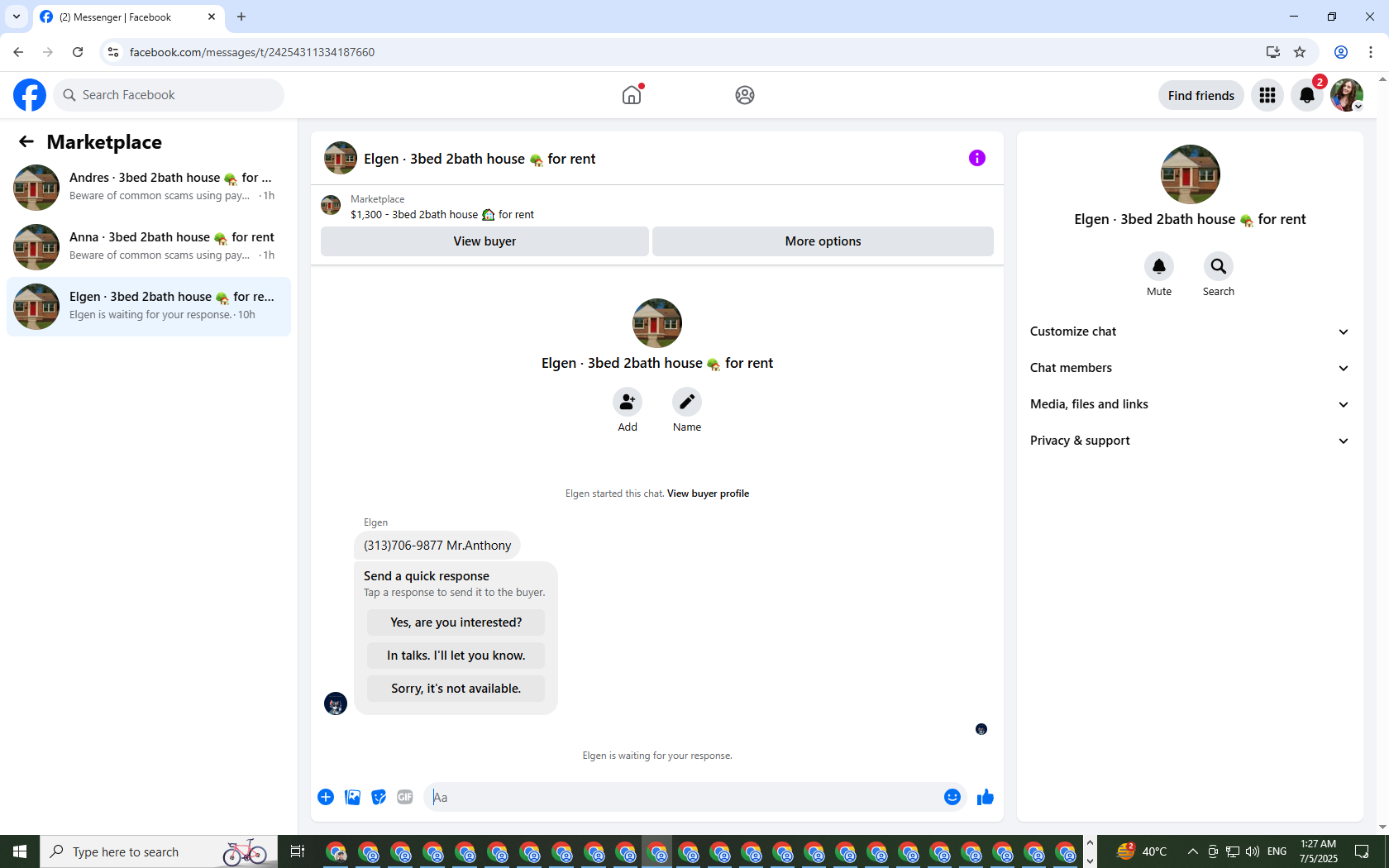The height and width of the screenshot is (868, 1389).
Task: Click the Elgen chat header title
Action: 480,159
